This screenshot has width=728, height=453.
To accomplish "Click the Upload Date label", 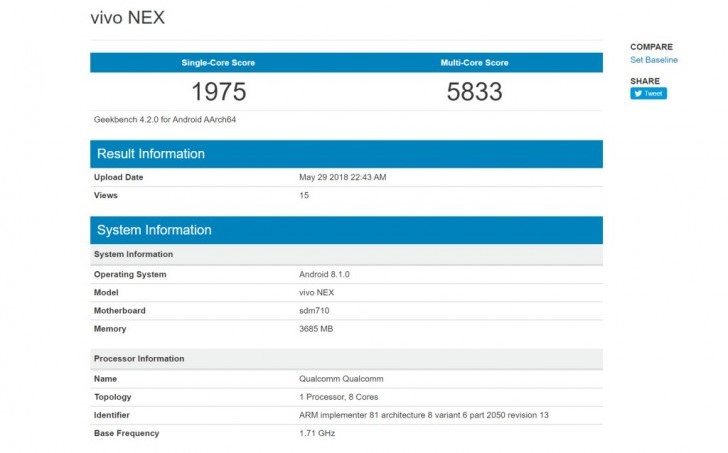I will (118, 177).
